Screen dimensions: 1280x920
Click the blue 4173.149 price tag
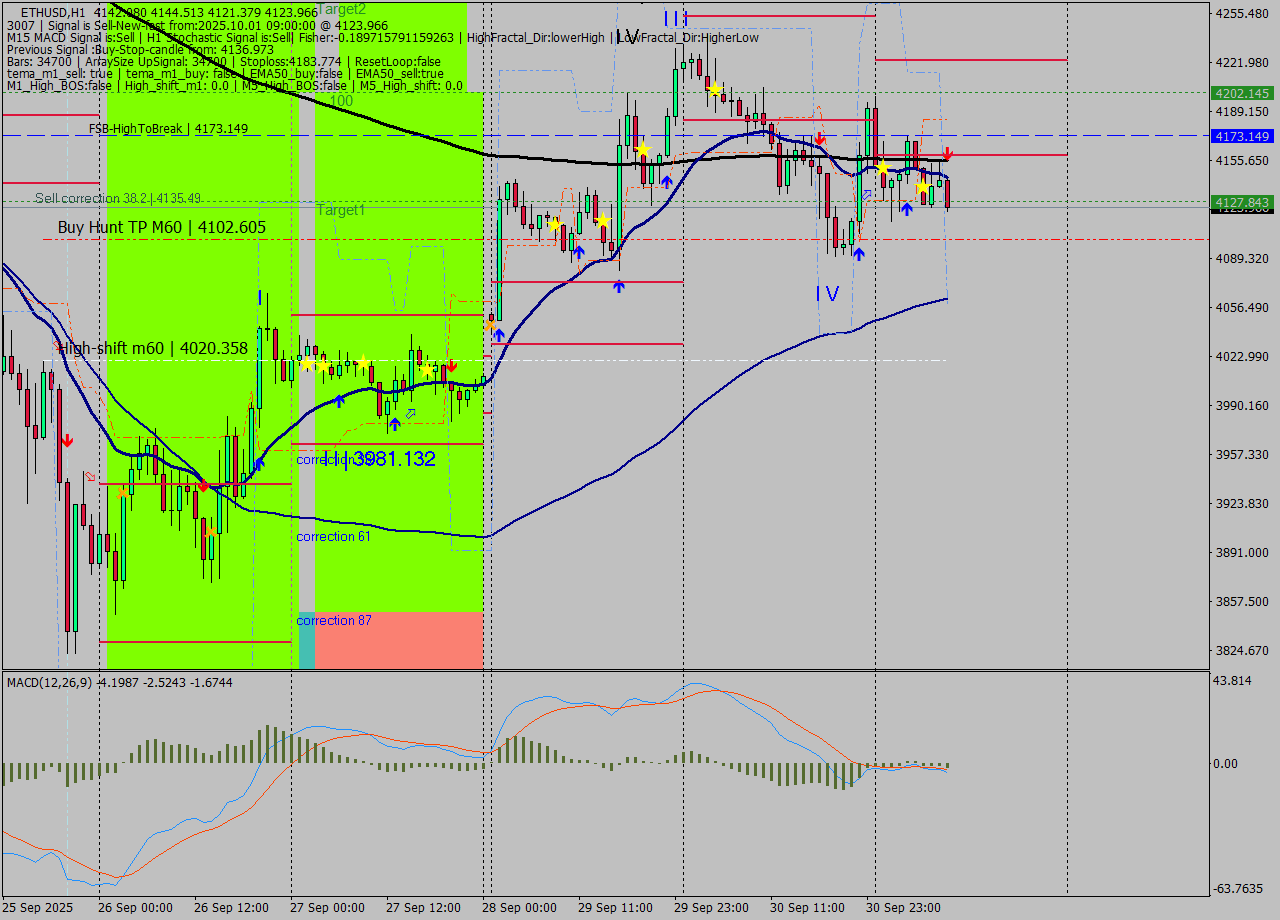[x=1241, y=136]
